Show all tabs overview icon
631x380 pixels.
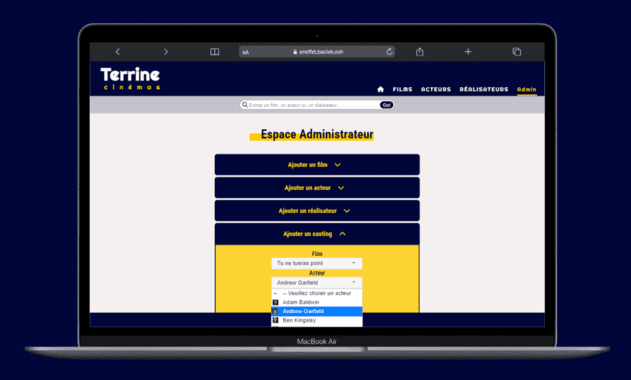[x=517, y=52]
